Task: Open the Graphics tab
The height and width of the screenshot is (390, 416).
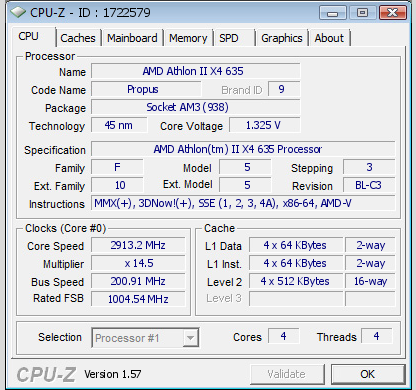Action: pos(282,38)
